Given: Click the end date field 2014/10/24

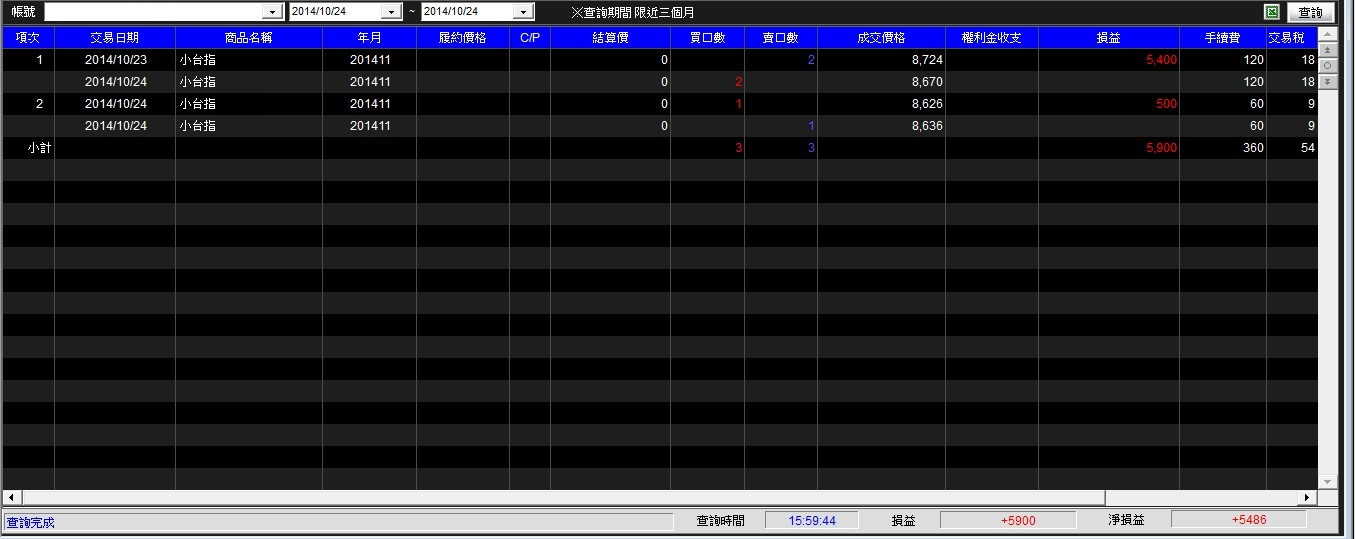Looking at the screenshot, I should [x=468, y=11].
